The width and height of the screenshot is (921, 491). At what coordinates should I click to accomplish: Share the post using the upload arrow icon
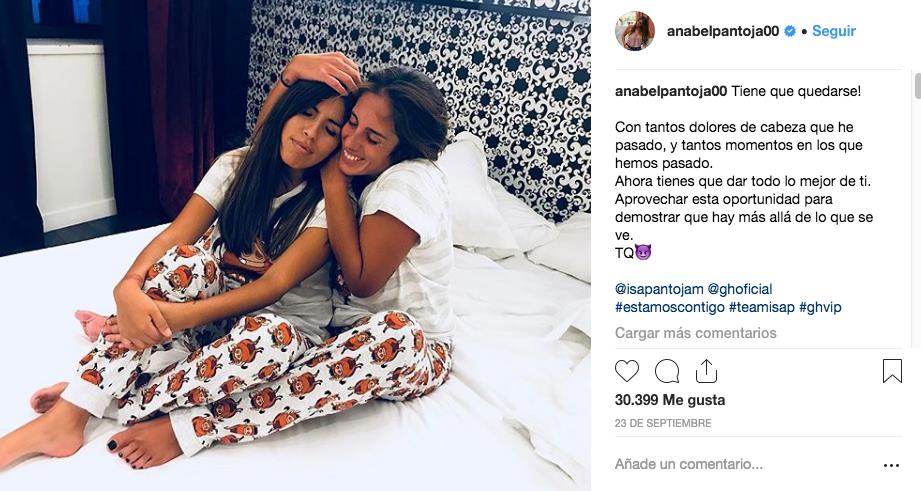click(706, 371)
